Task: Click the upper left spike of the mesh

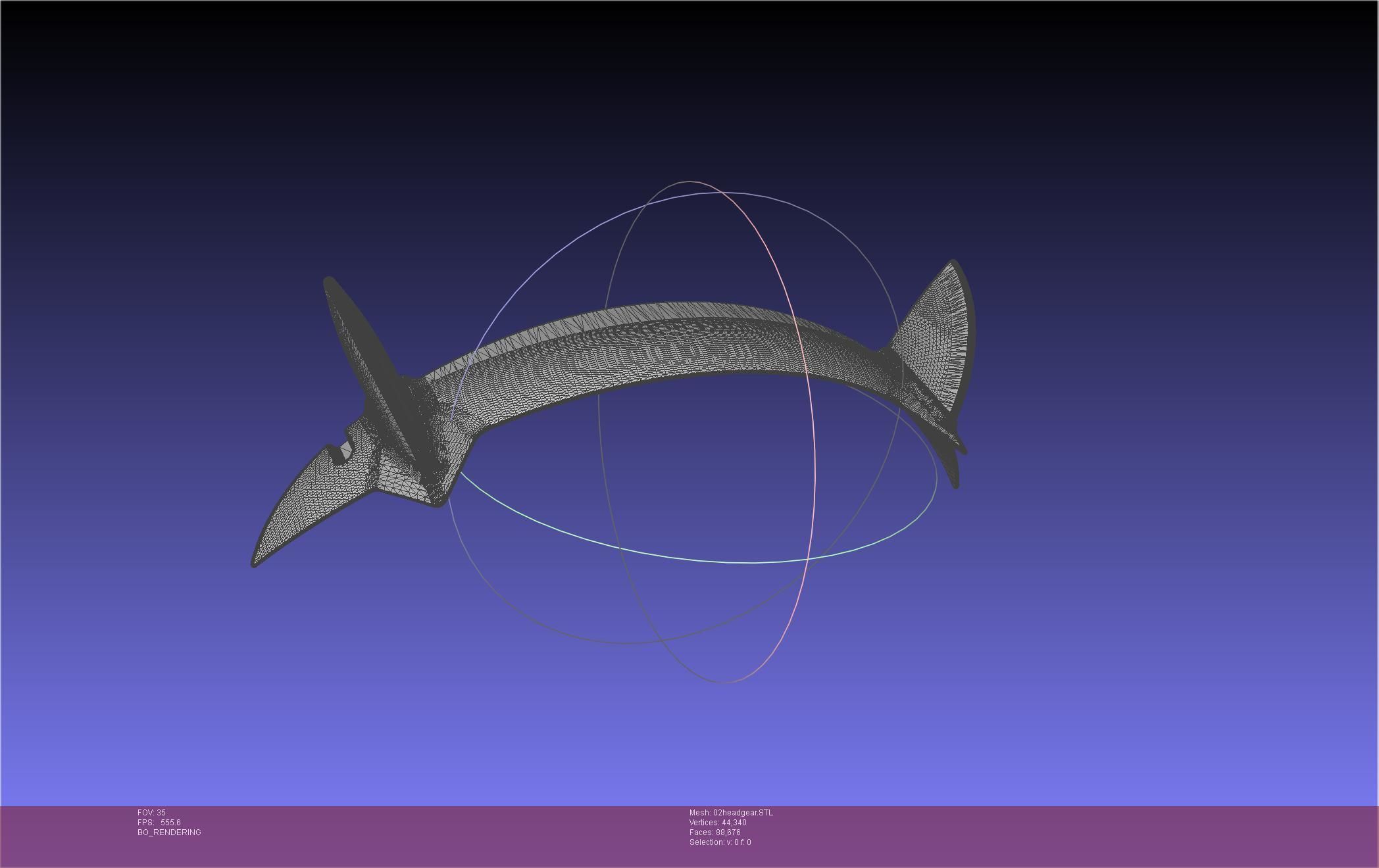Action: [352, 322]
